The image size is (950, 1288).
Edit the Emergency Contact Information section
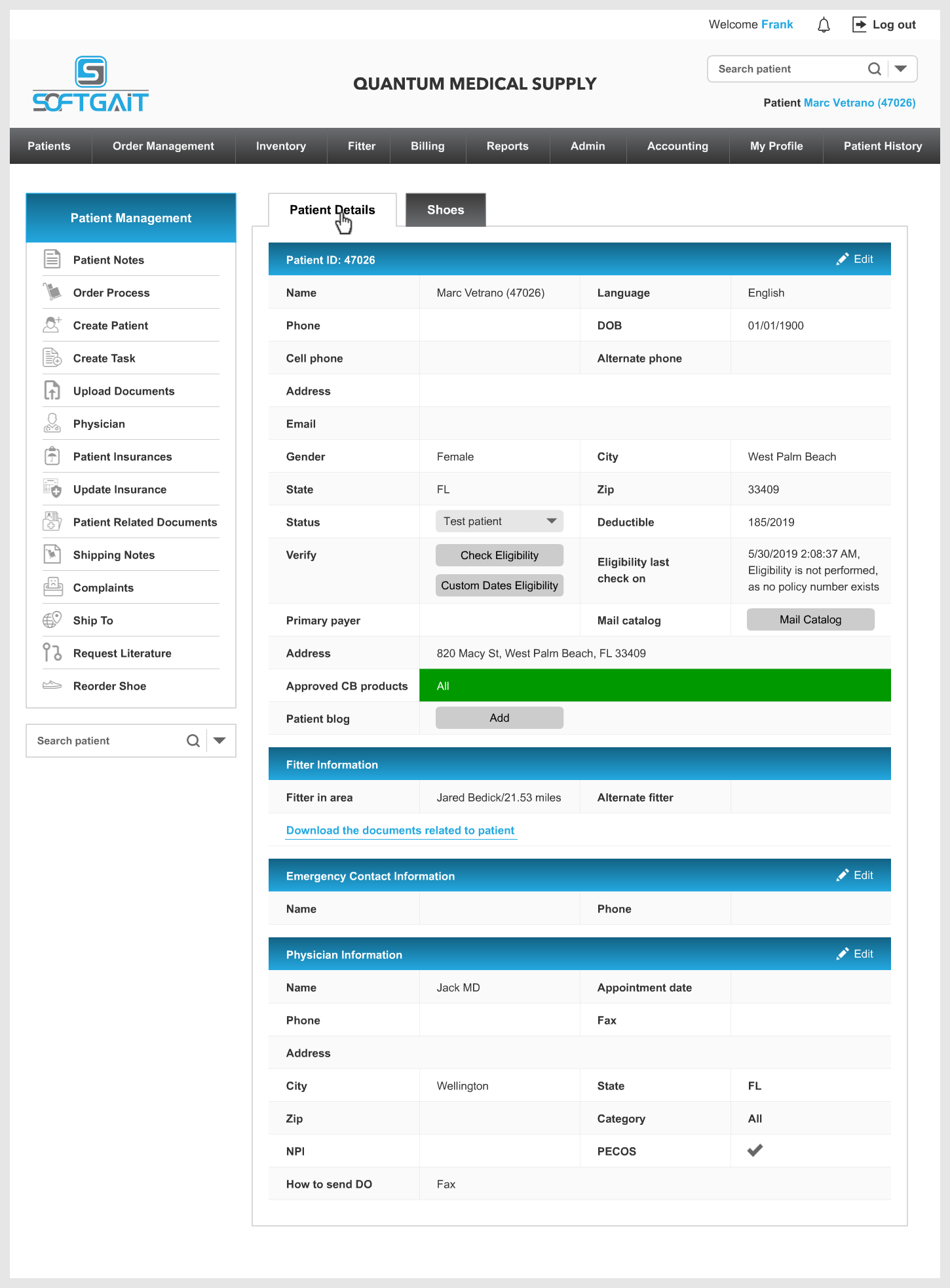[x=855, y=876]
